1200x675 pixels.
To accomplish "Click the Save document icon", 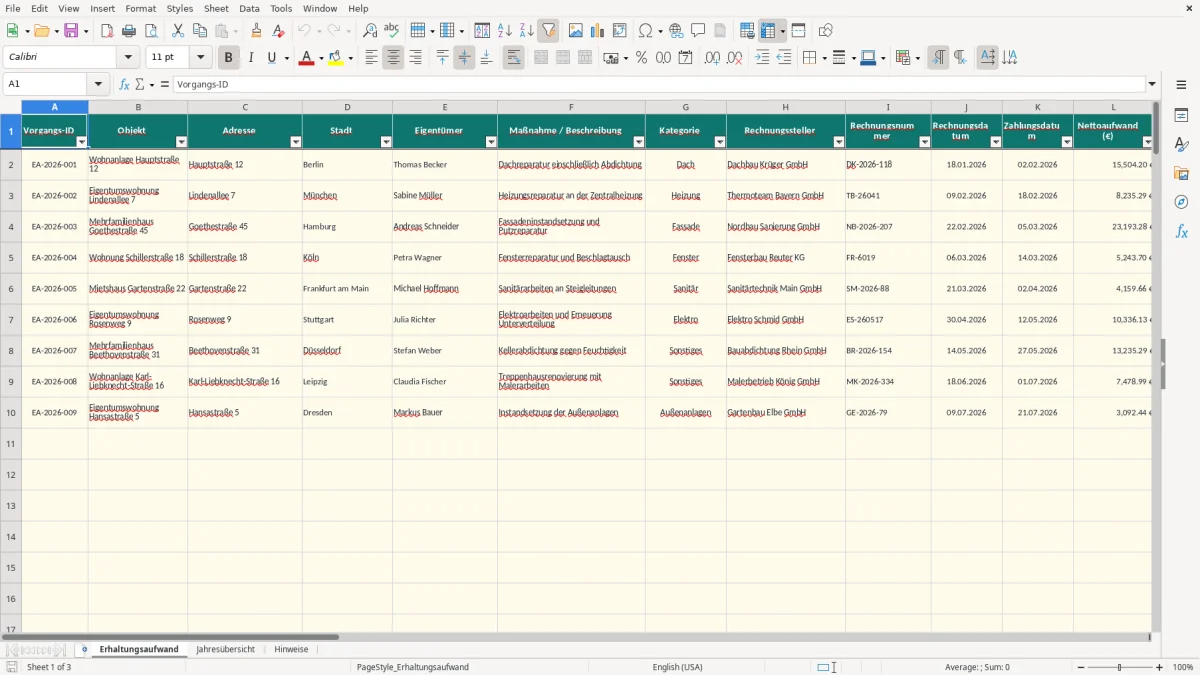I will pyautogui.click(x=71, y=31).
